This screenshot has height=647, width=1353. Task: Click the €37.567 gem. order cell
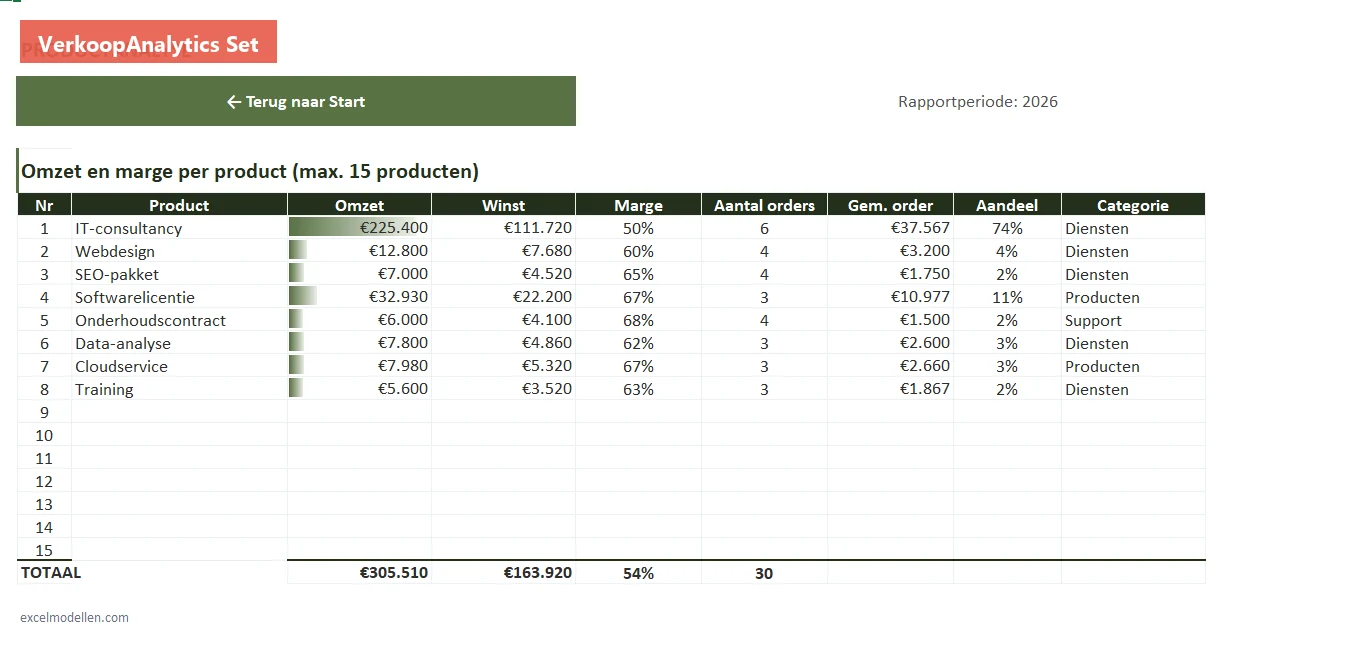point(890,228)
